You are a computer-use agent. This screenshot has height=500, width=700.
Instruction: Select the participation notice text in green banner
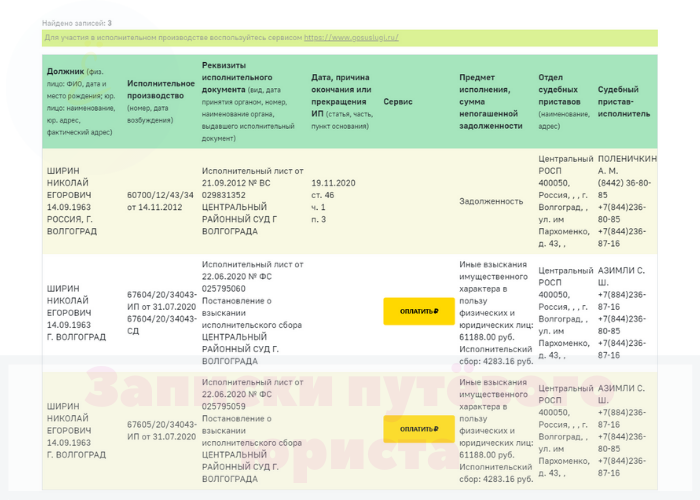[x=221, y=38]
